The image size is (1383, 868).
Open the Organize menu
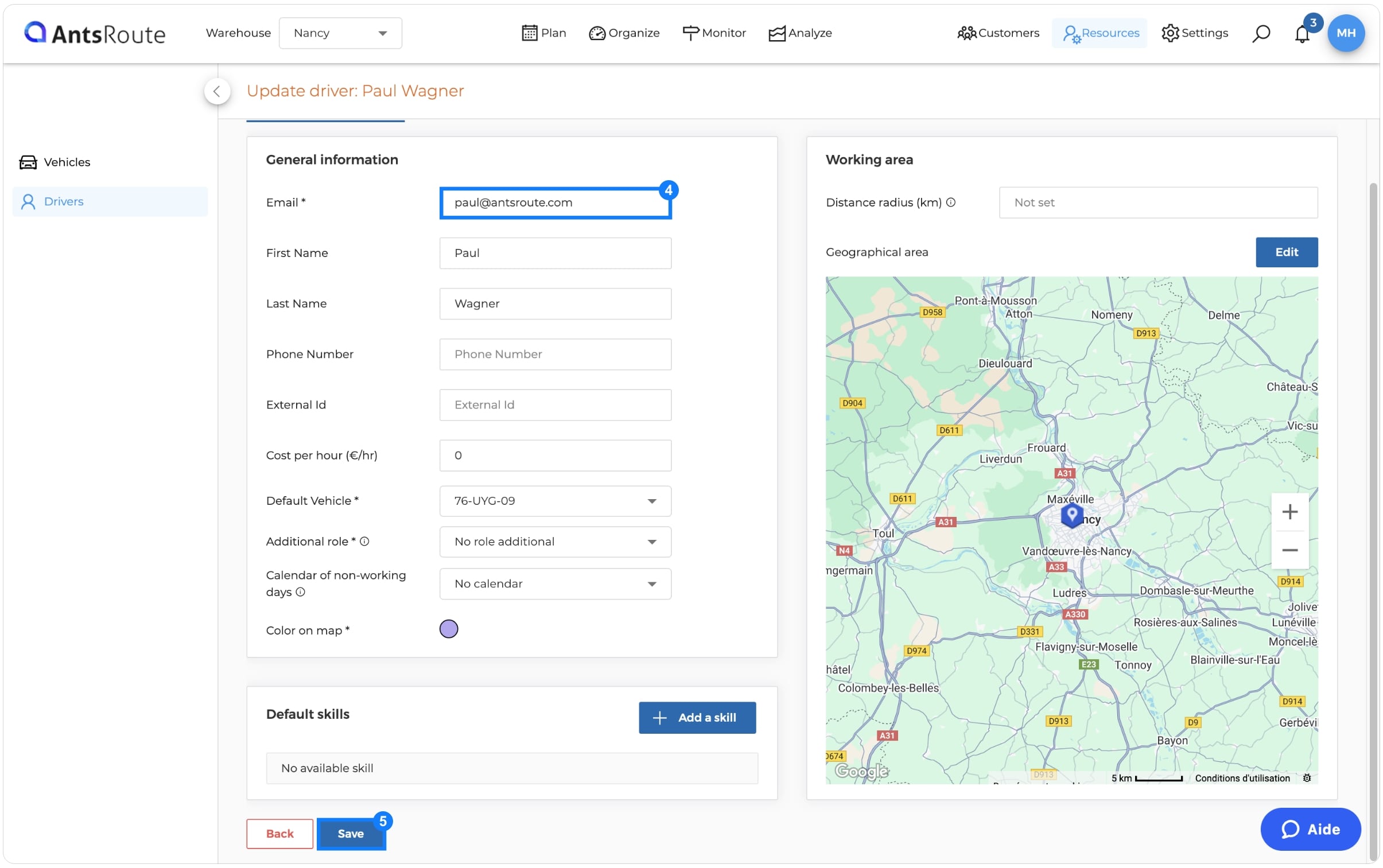click(x=624, y=33)
